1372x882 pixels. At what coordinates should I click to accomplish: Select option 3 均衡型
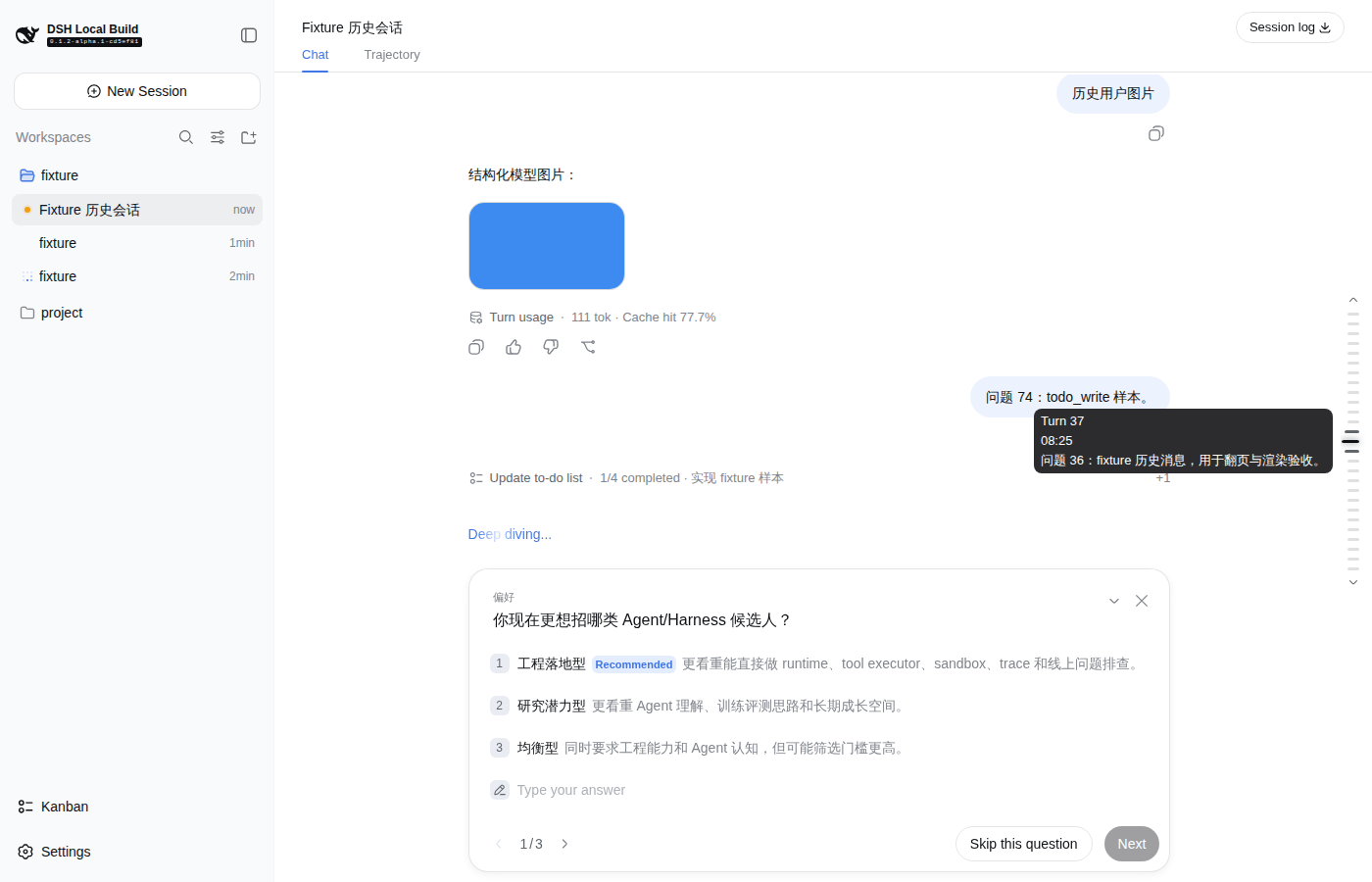point(818,748)
